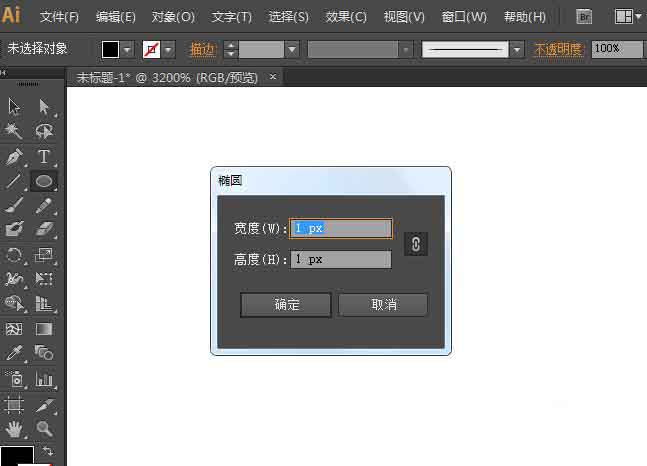Select the Perspective Grid tool

44,304
